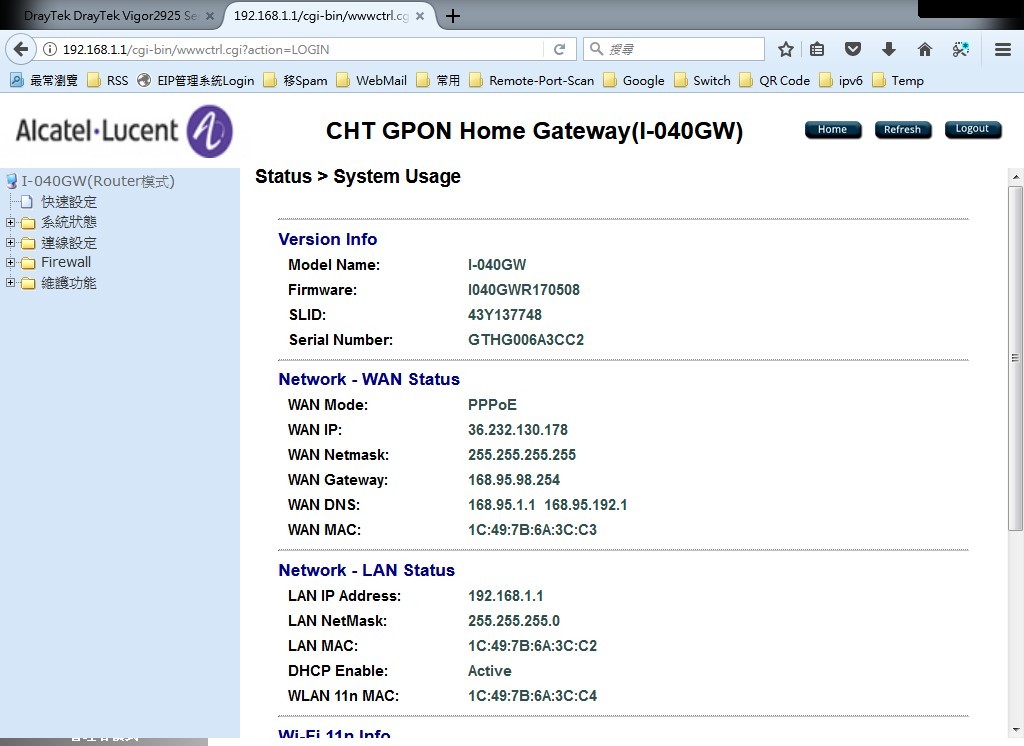Open the Google bookmark folder
The height and width of the screenshot is (746, 1024).
633,80
